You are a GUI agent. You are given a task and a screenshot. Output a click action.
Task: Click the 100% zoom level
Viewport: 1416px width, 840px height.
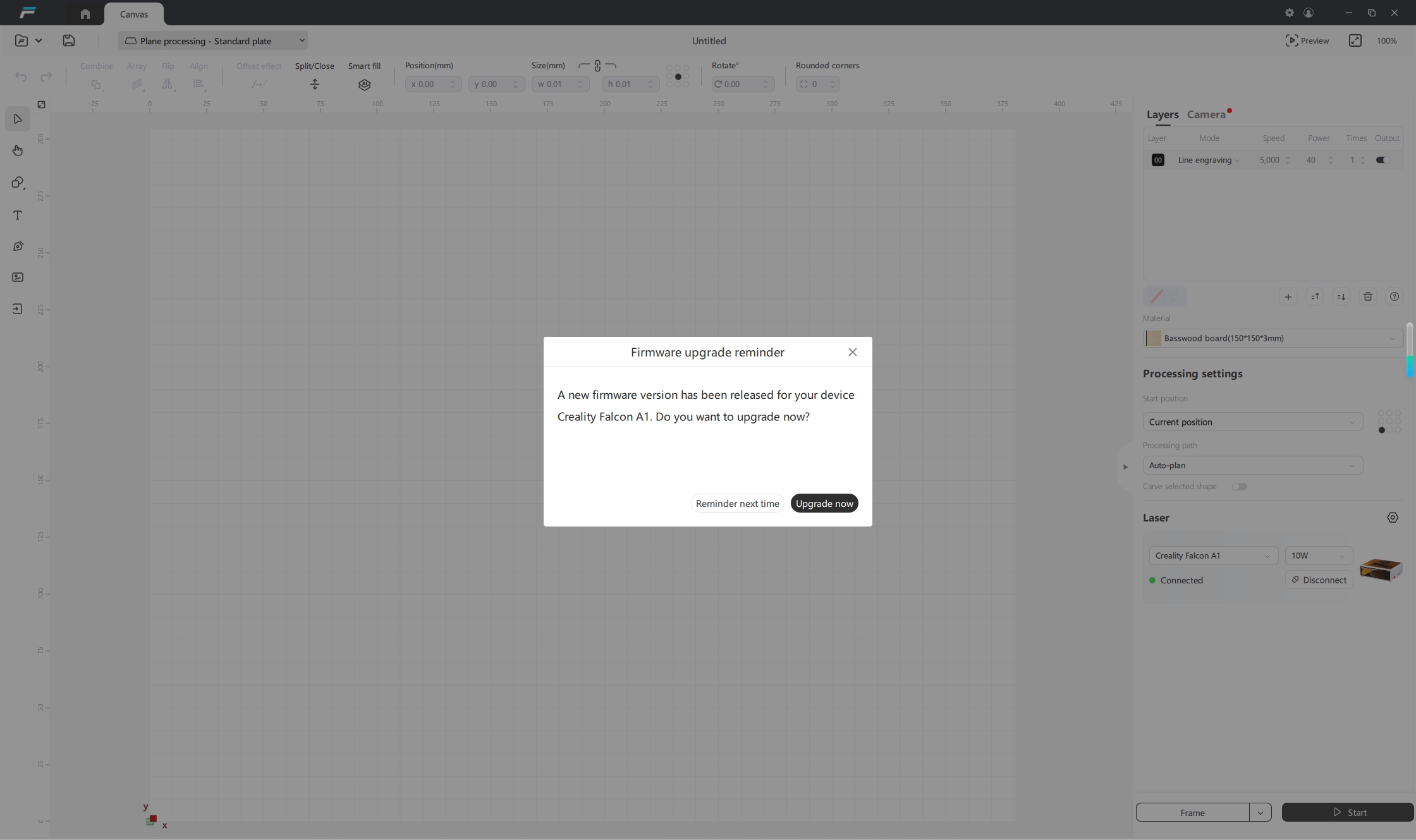[x=1386, y=40]
